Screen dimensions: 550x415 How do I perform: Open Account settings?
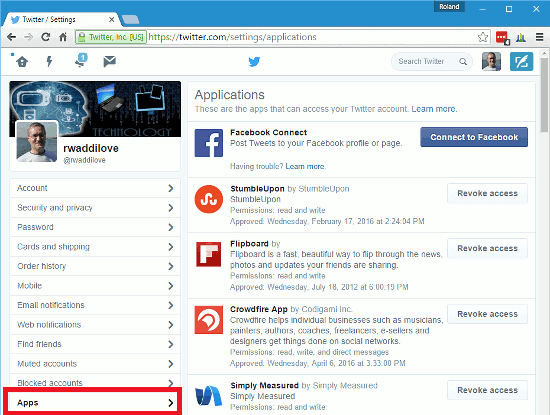coord(95,188)
